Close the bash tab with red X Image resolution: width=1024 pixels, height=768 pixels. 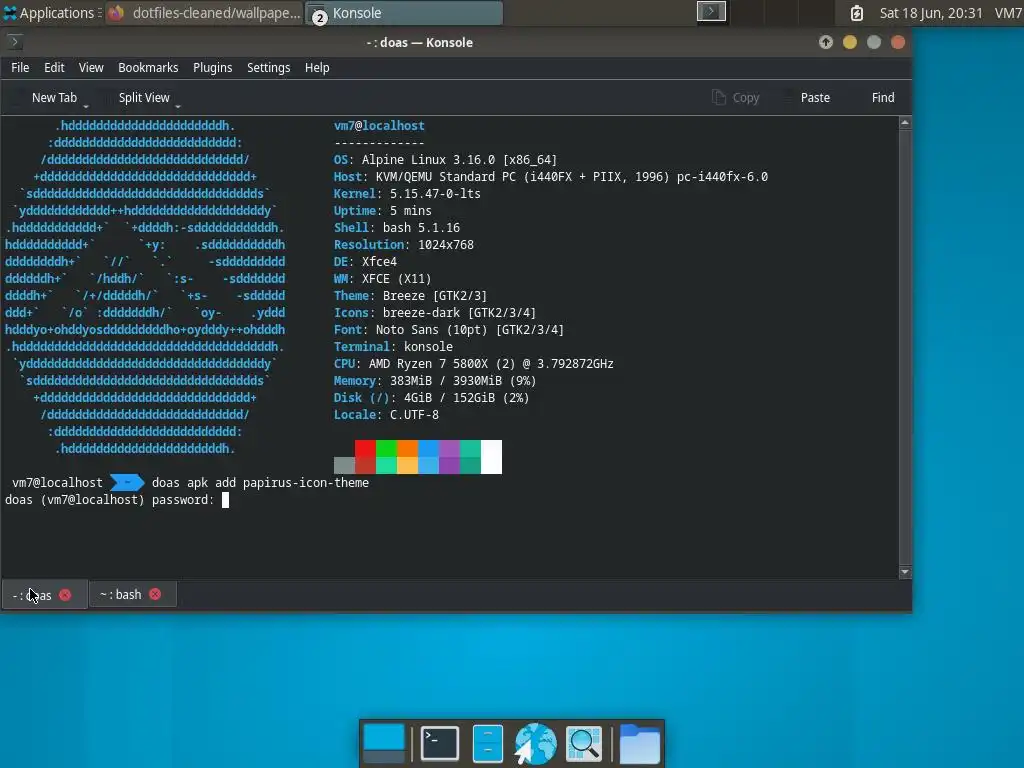point(155,594)
